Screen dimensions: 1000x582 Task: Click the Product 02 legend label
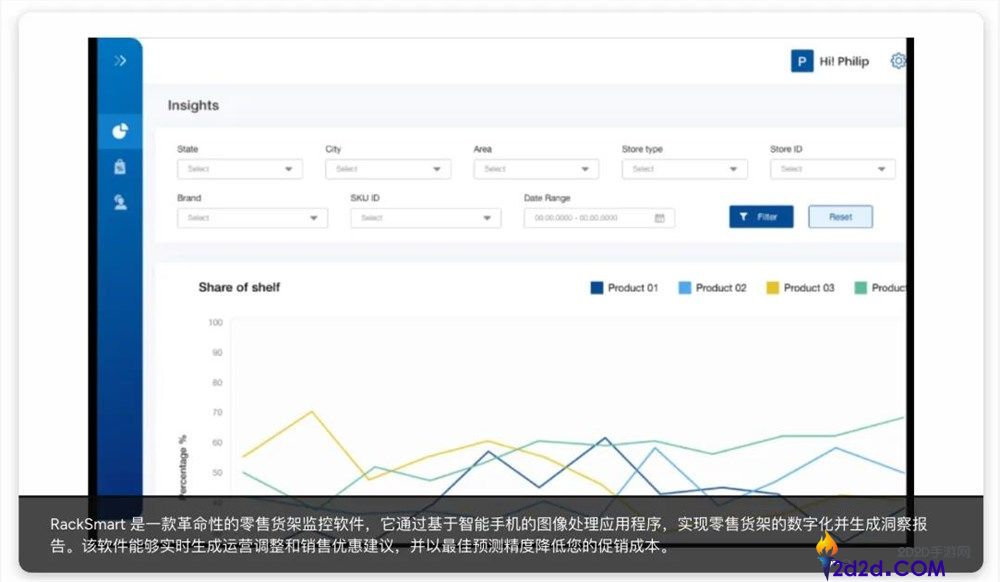coord(721,288)
